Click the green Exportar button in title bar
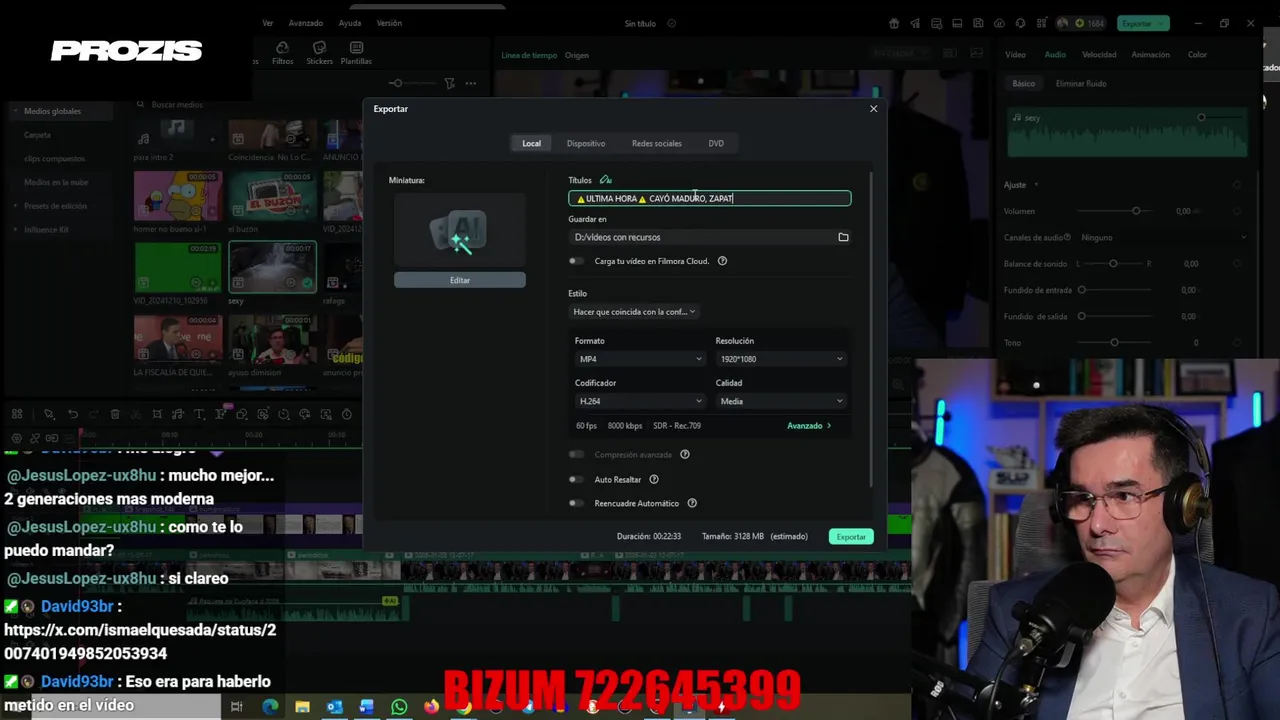The image size is (1280, 720). [x=1141, y=23]
